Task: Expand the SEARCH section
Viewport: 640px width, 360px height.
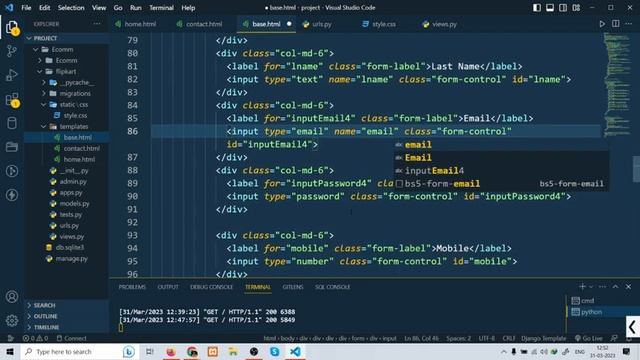Action: click(x=66, y=305)
